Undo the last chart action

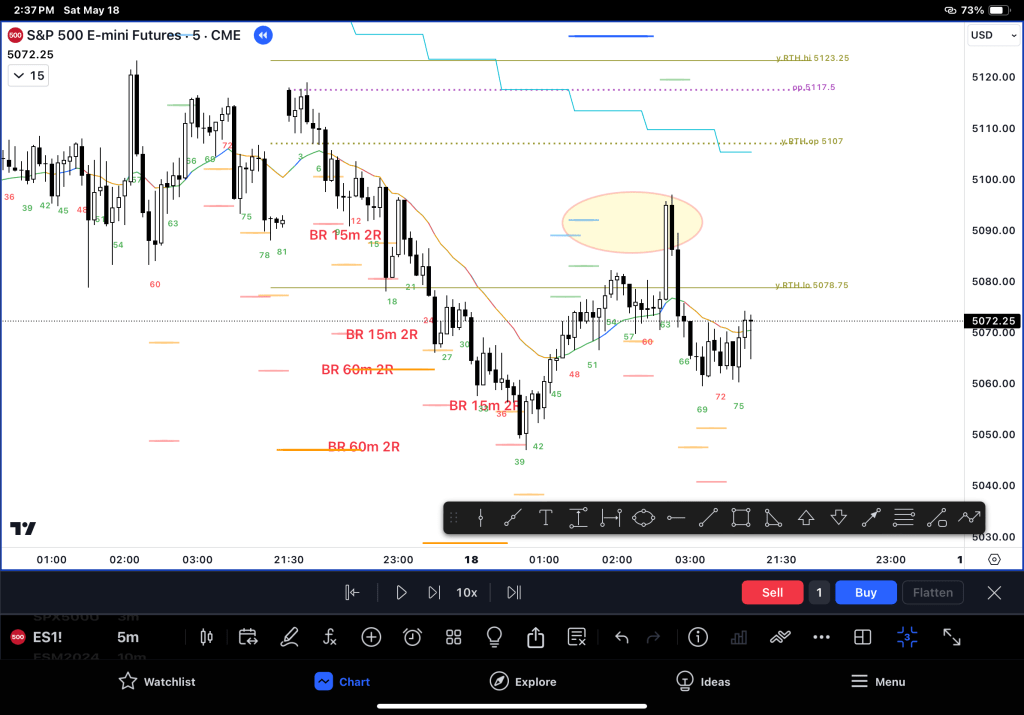621,637
